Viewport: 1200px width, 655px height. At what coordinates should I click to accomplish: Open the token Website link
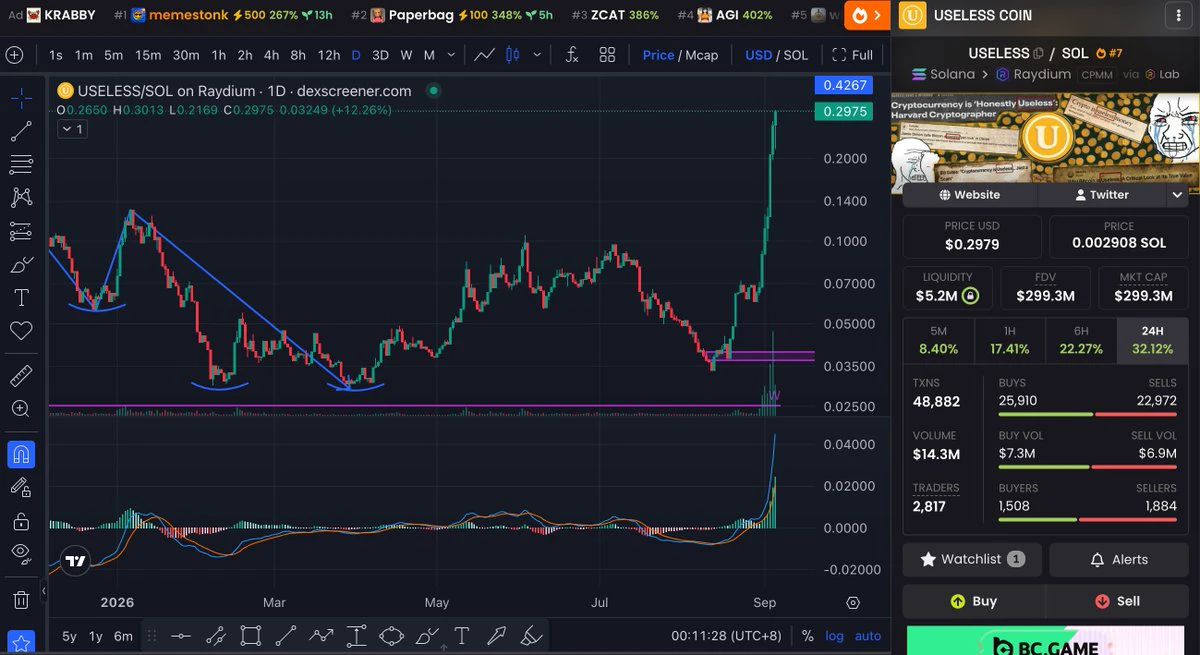[x=970, y=195]
